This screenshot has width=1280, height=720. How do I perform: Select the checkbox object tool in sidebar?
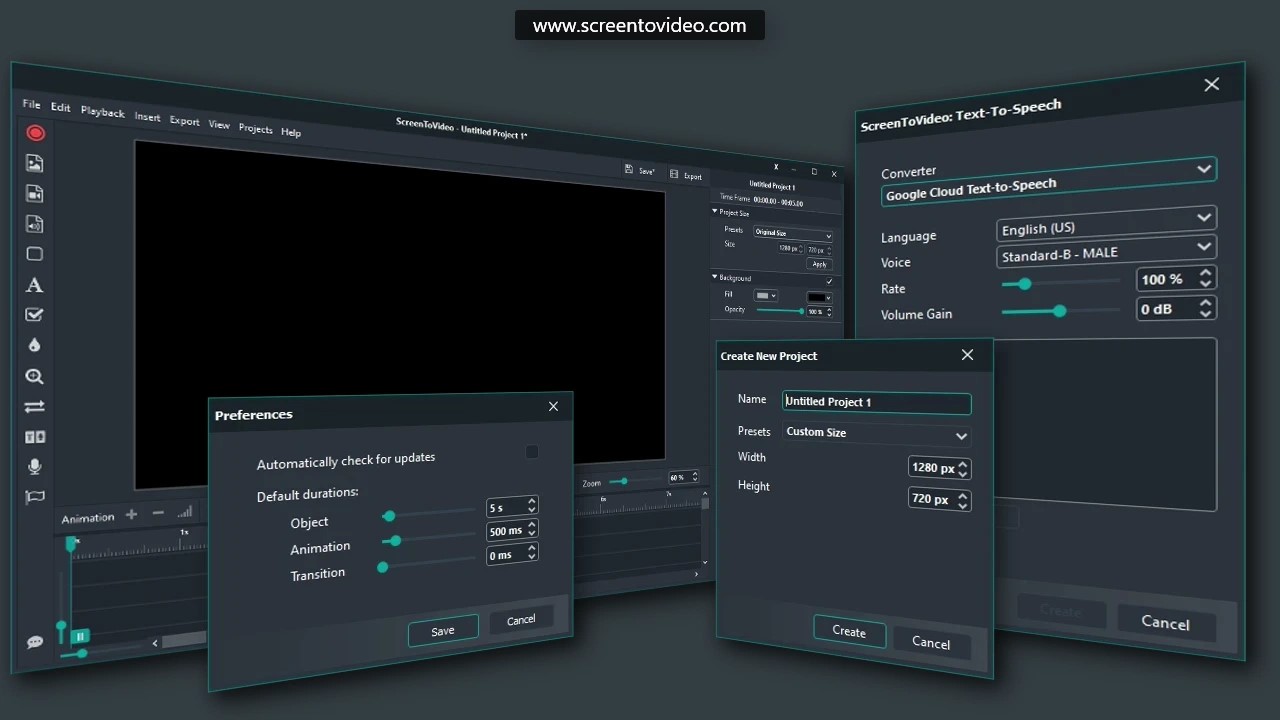[35, 315]
